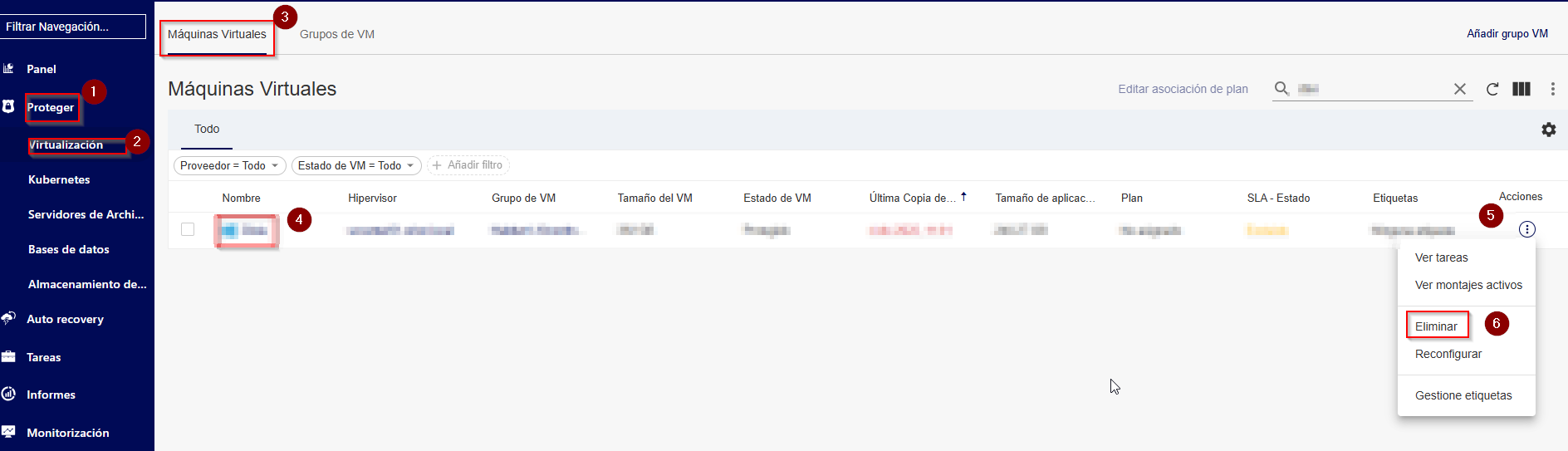Click the refresh icon beside search
Screen dimensions: 1568x451
[1492, 89]
